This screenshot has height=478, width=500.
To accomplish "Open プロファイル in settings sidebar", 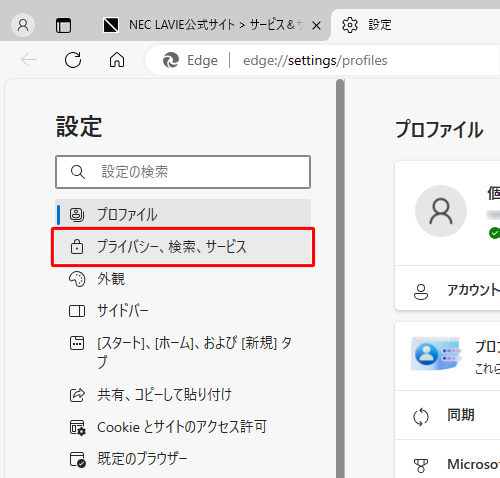I will [x=183, y=214].
